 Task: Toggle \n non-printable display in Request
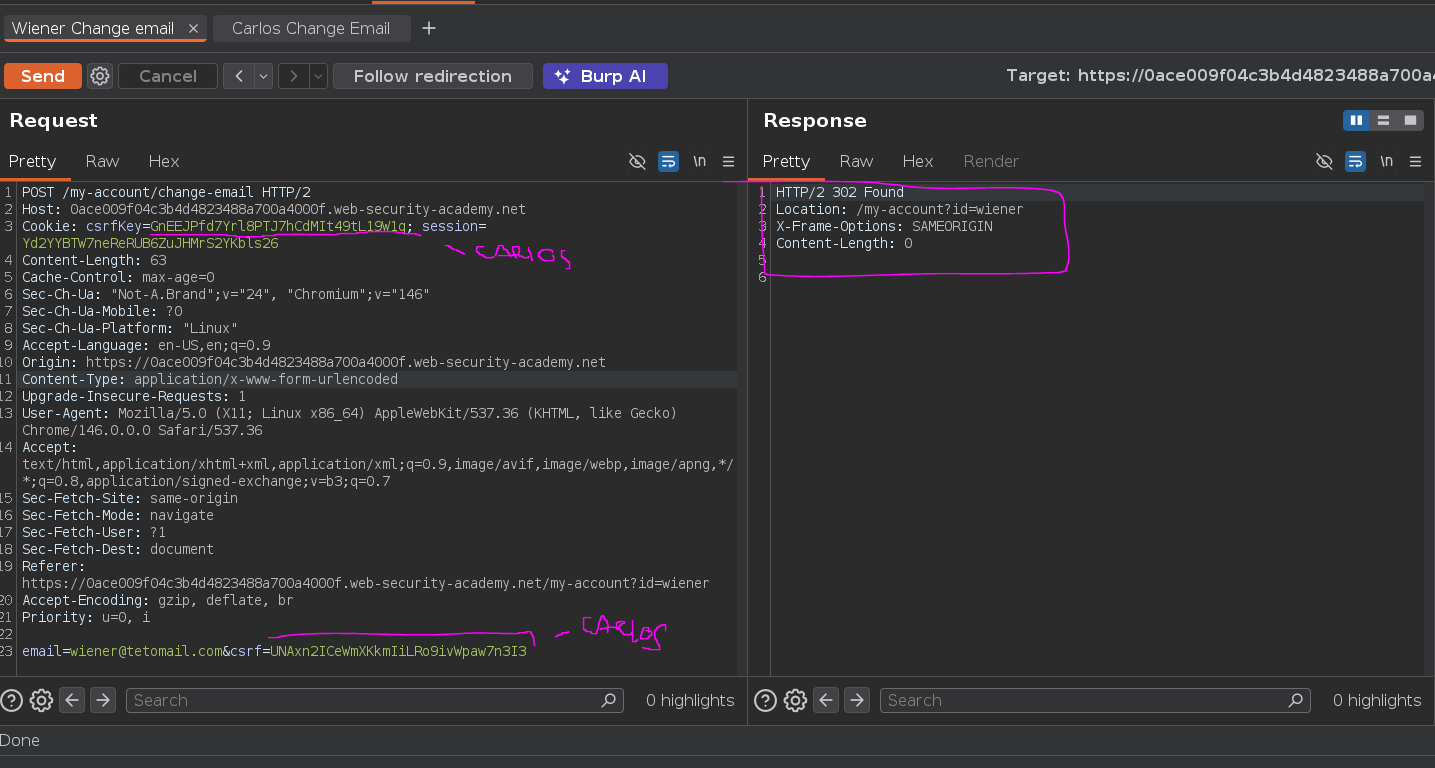(700, 161)
